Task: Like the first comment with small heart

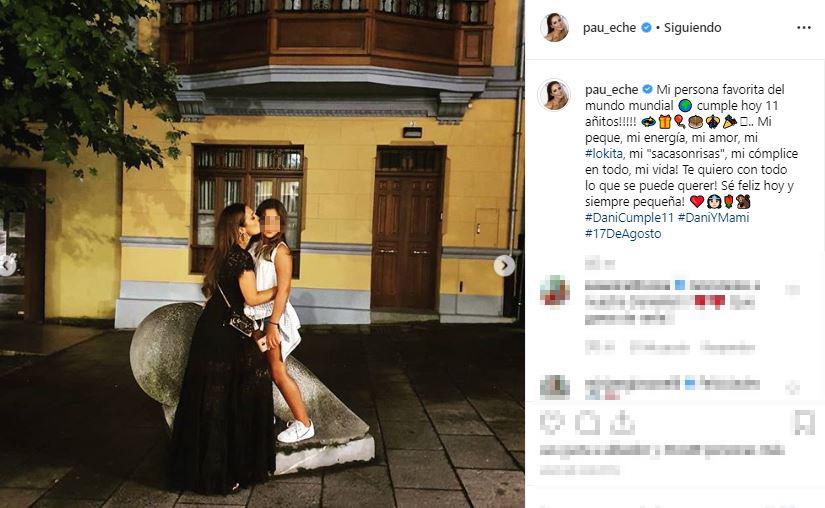Action: coord(792,289)
